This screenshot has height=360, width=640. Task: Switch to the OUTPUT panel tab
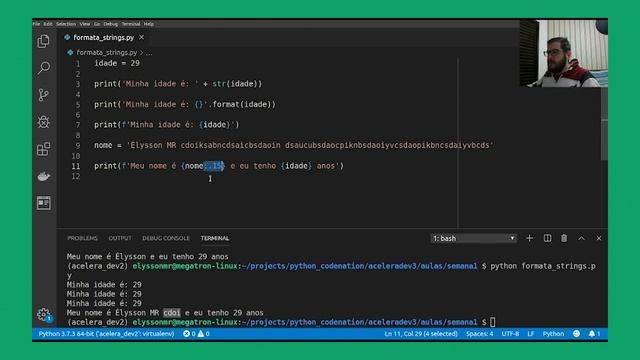pos(120,238)
